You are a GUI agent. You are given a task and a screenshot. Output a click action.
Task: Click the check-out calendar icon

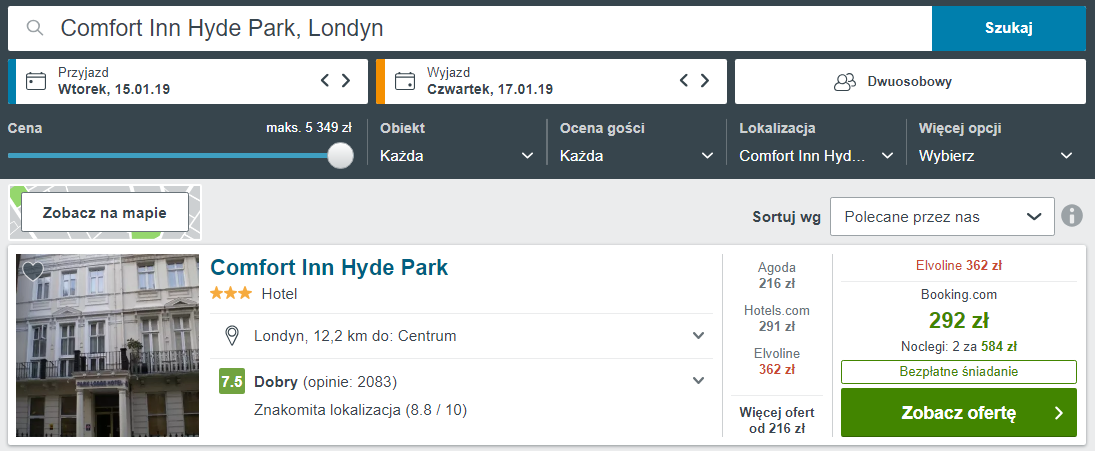(x=404, y=81)
